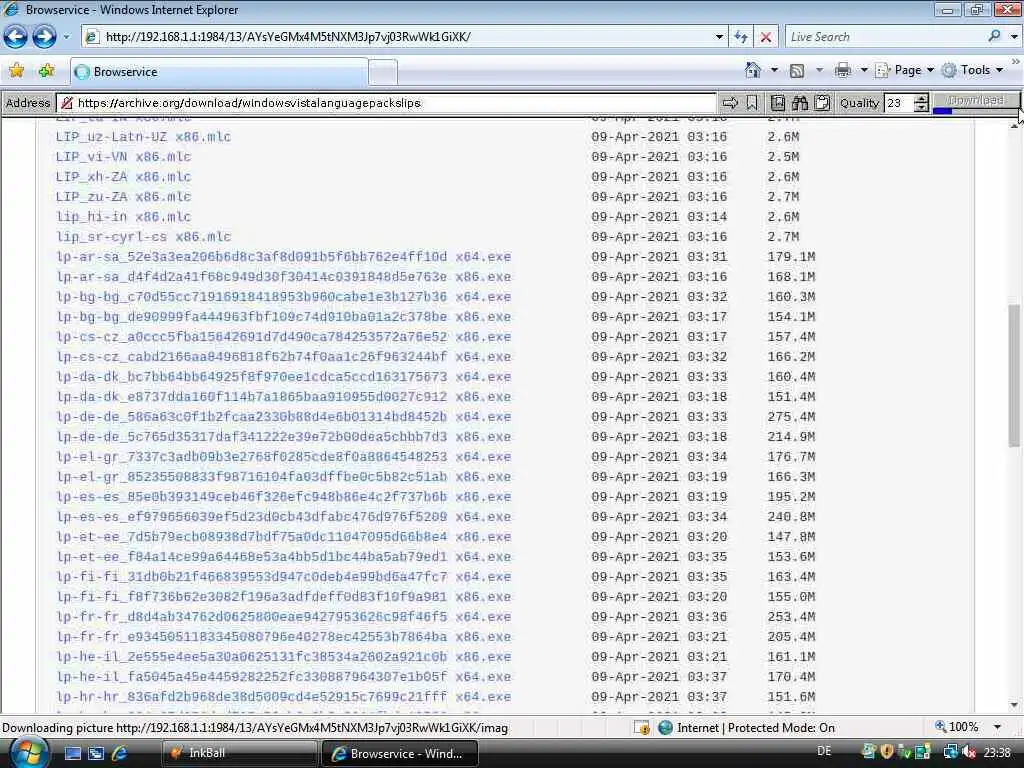Expand the Feeds dropdown arrow
Screen dimensions: 1024x768
(x=819, y=70)
